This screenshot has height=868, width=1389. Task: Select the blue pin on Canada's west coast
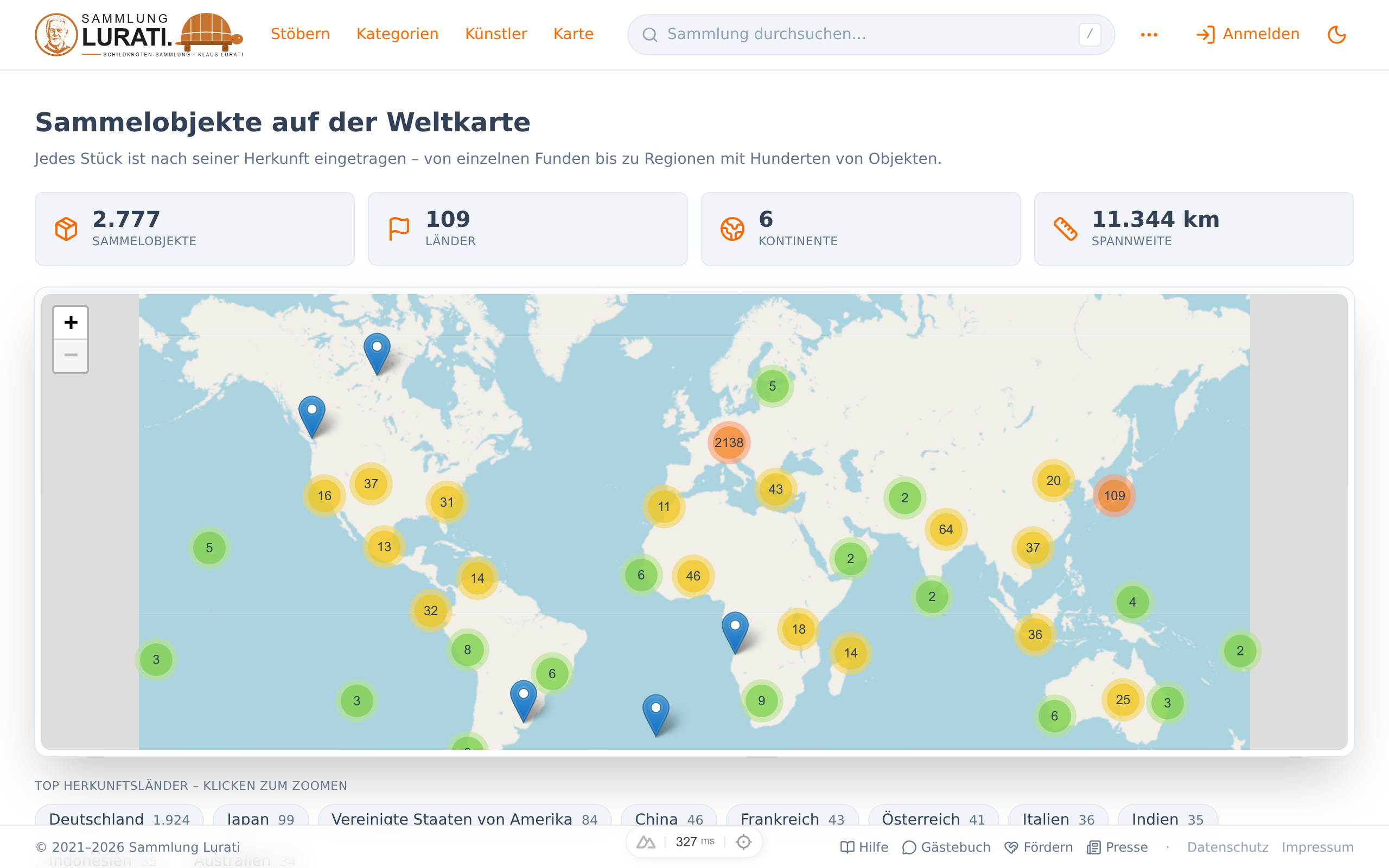pyautogui.click(x=311, y=417)
